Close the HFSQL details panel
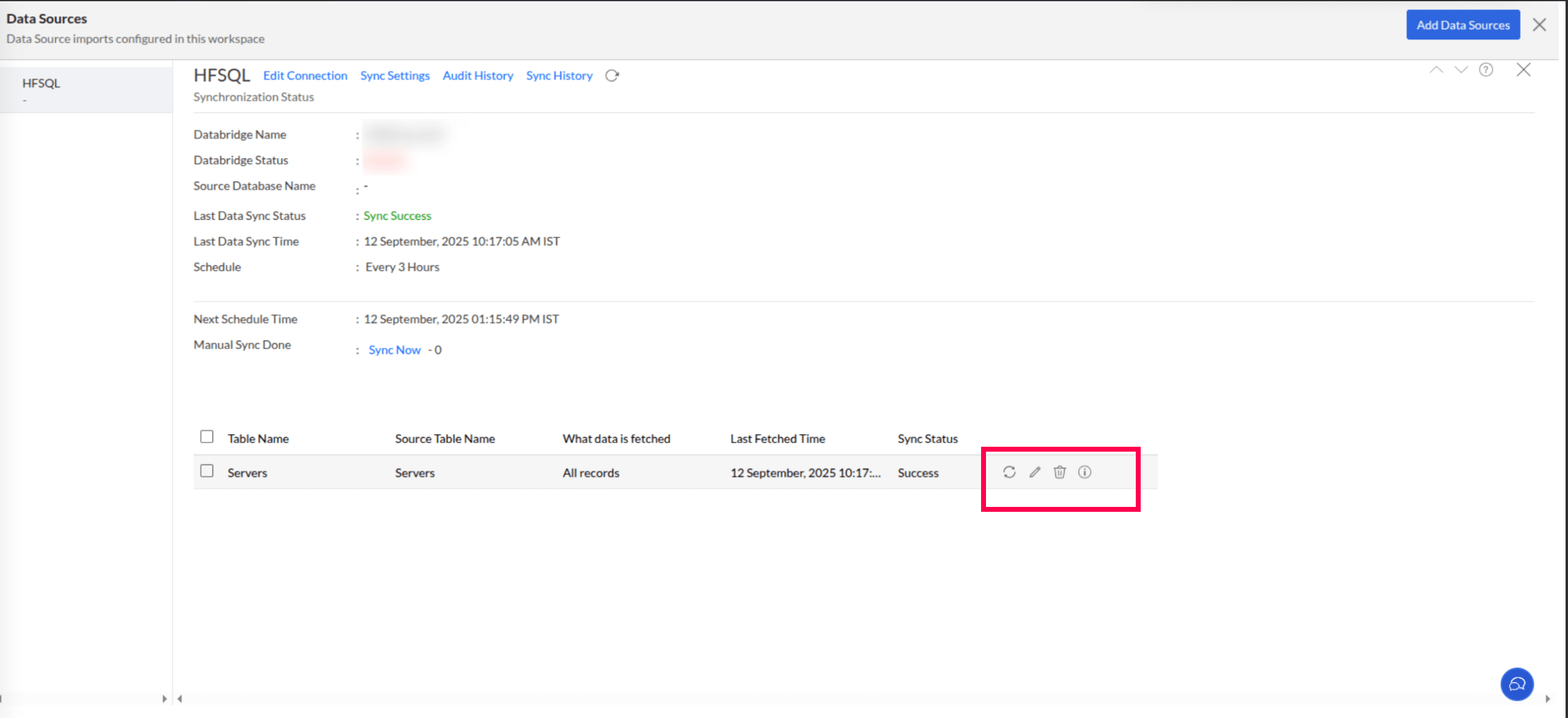The image size is (1568, 718). click(x=1523, y=69)
